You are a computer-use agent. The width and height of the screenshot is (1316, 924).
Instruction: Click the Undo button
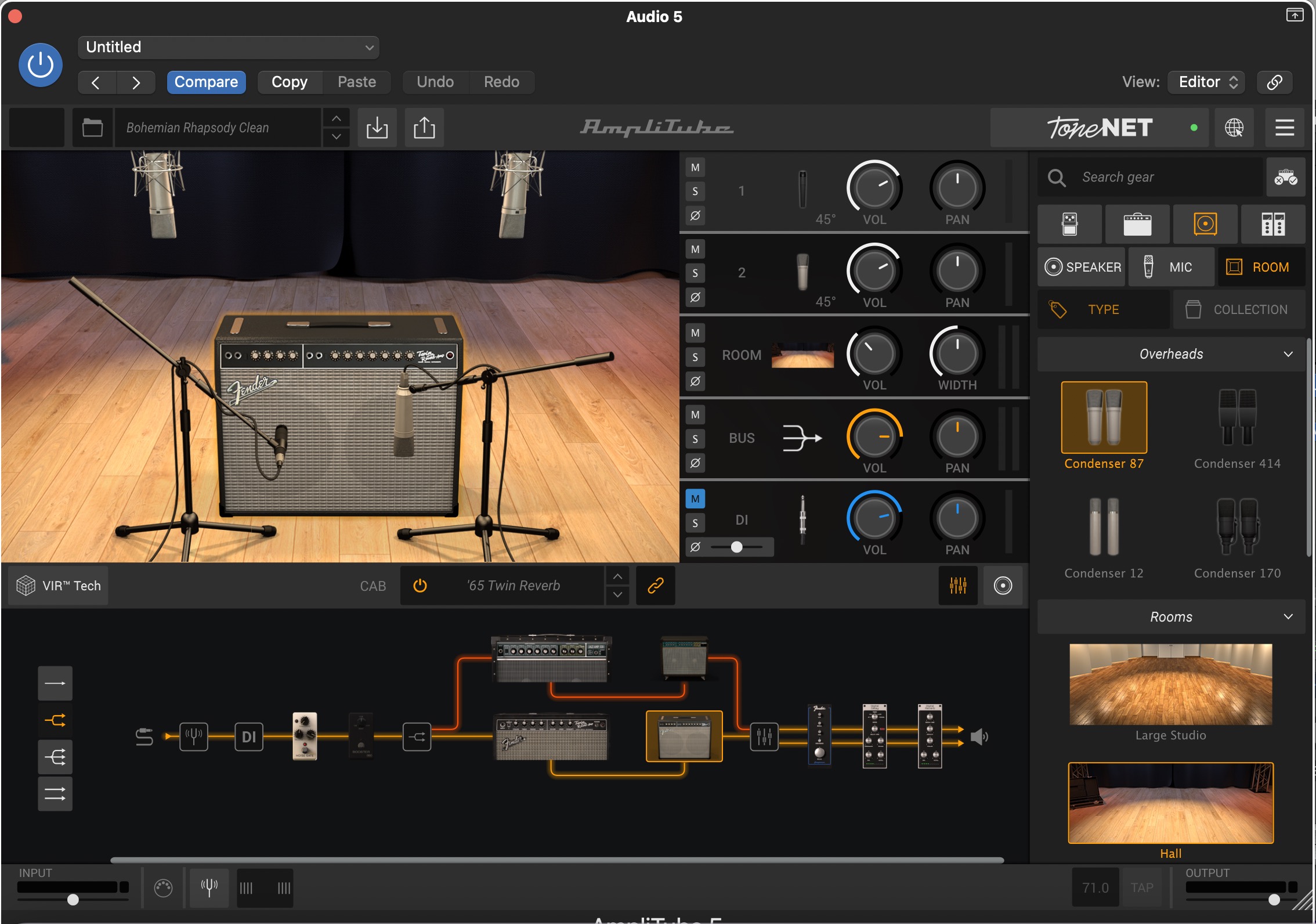pos(435,82)
